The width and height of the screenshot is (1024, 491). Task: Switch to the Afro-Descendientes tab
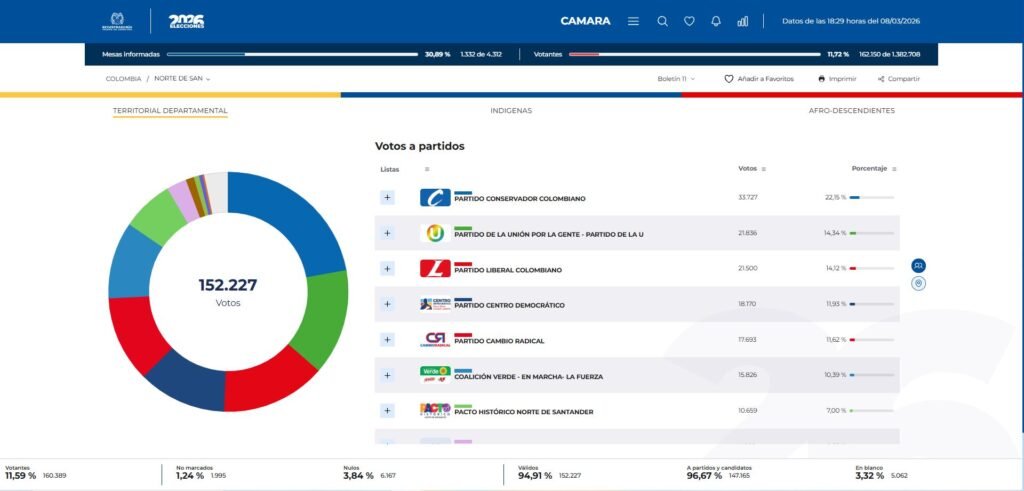[851, 110]
